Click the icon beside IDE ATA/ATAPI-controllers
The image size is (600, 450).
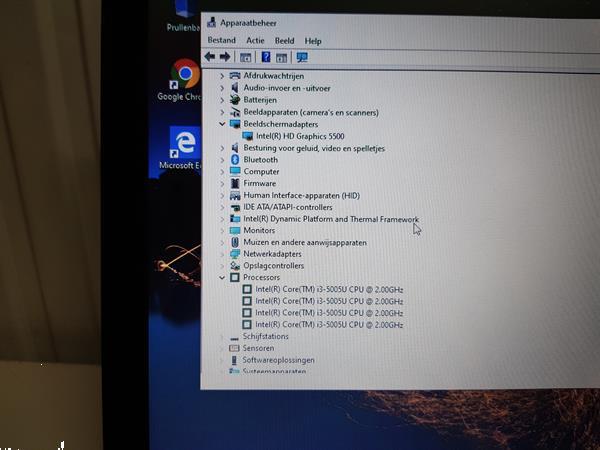(x=235, y=207)
